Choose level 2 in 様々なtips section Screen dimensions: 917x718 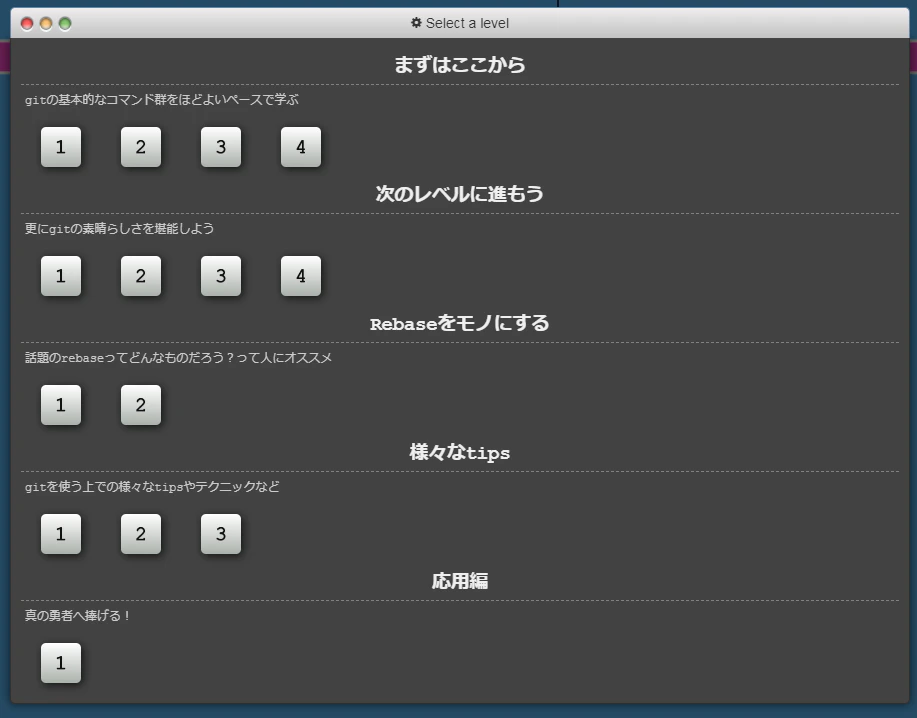tap(141, 534)
